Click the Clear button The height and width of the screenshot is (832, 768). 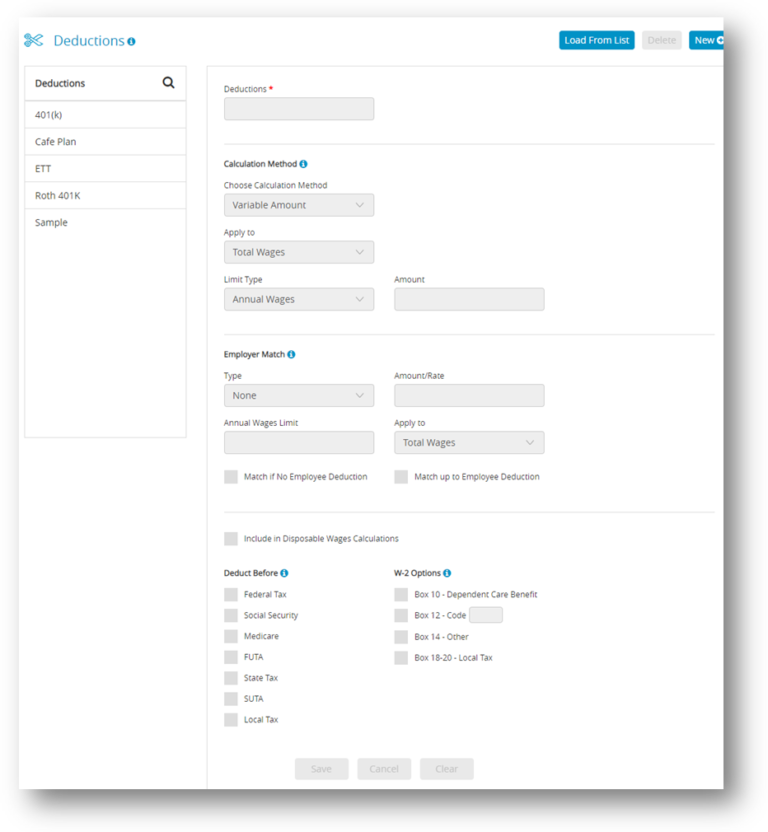447,769
